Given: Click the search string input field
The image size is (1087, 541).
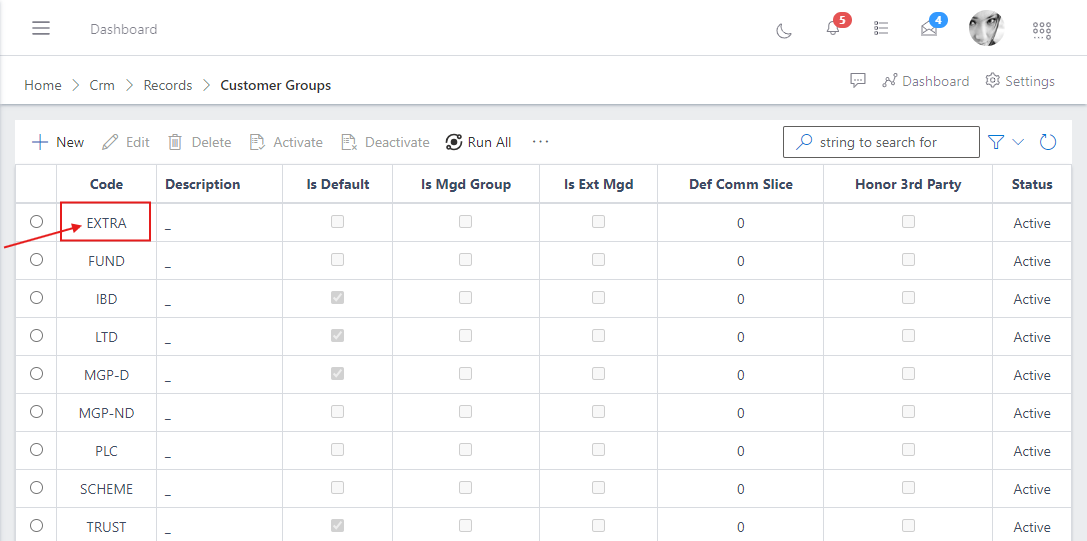Looking at the screenshot, I should pos(890,142).
